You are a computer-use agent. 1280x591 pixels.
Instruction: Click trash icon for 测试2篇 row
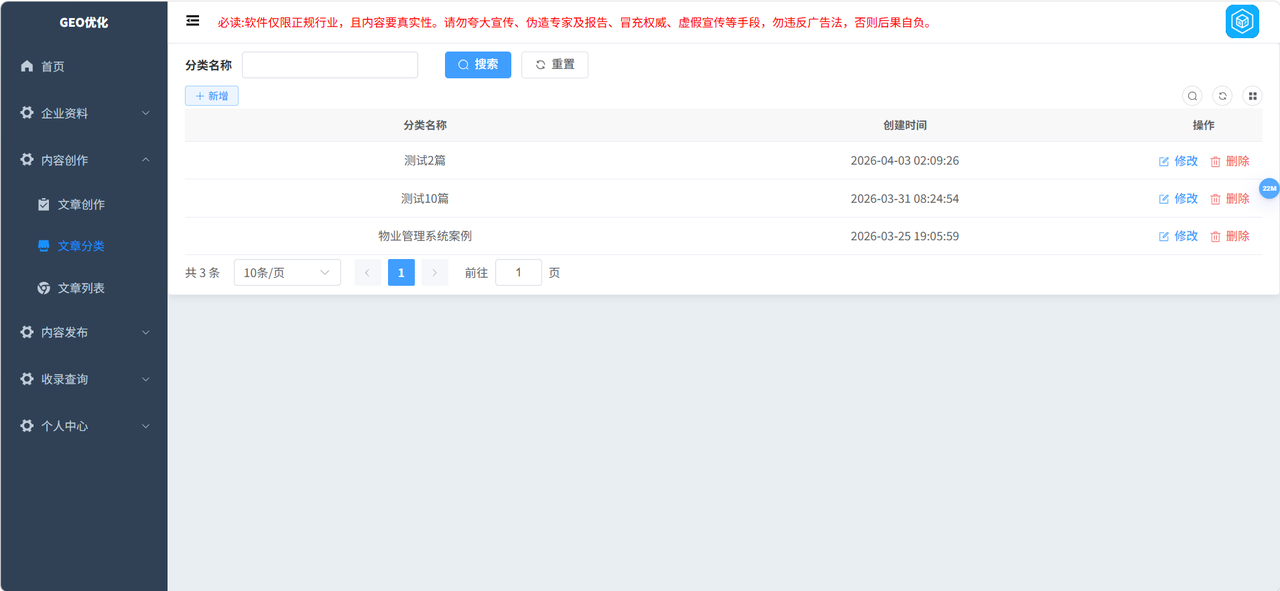[x=1216, y=161]
